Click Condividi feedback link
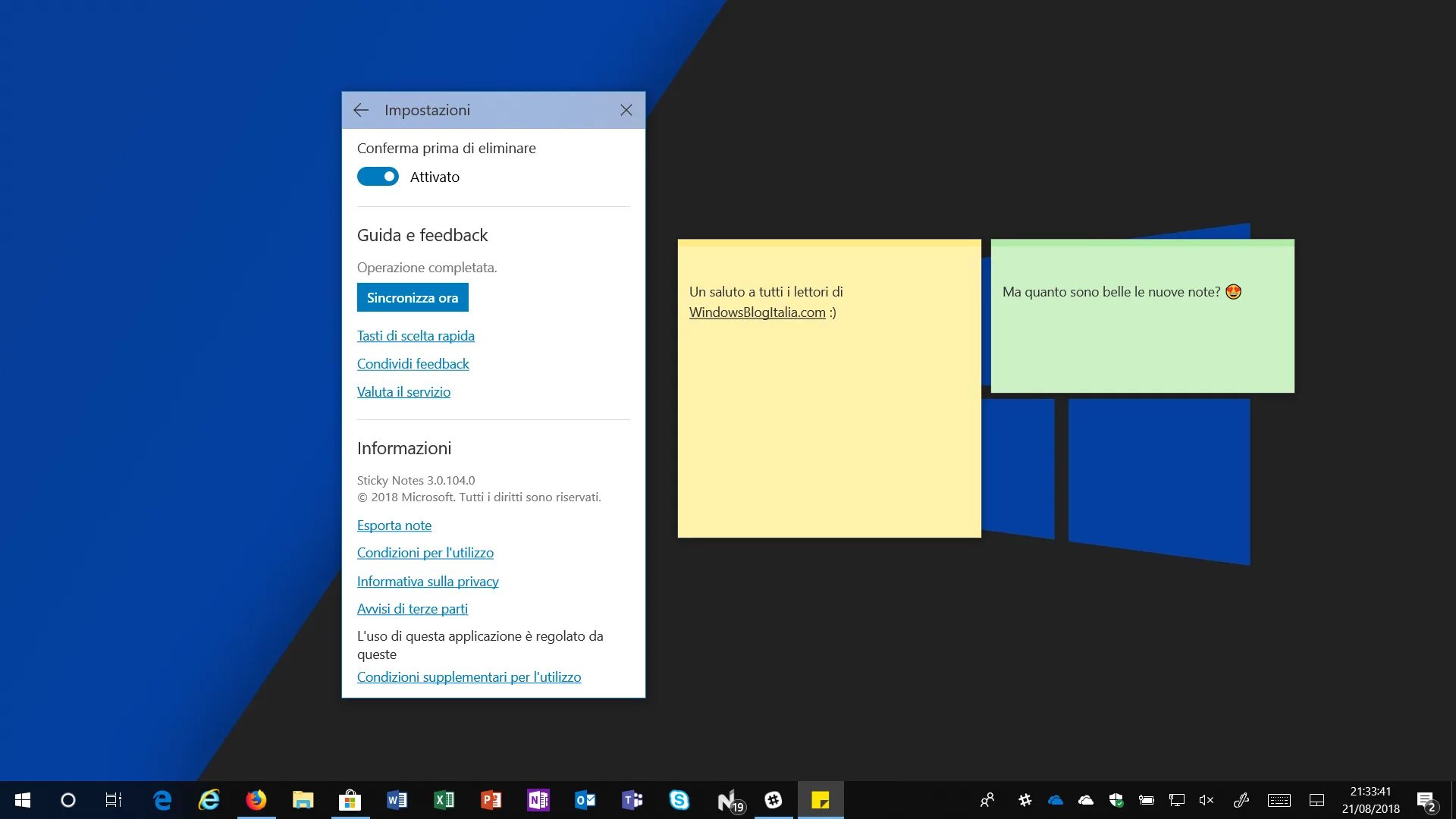Image resolution: width=1456 pixels, height=819 pixels. [413, 363]
